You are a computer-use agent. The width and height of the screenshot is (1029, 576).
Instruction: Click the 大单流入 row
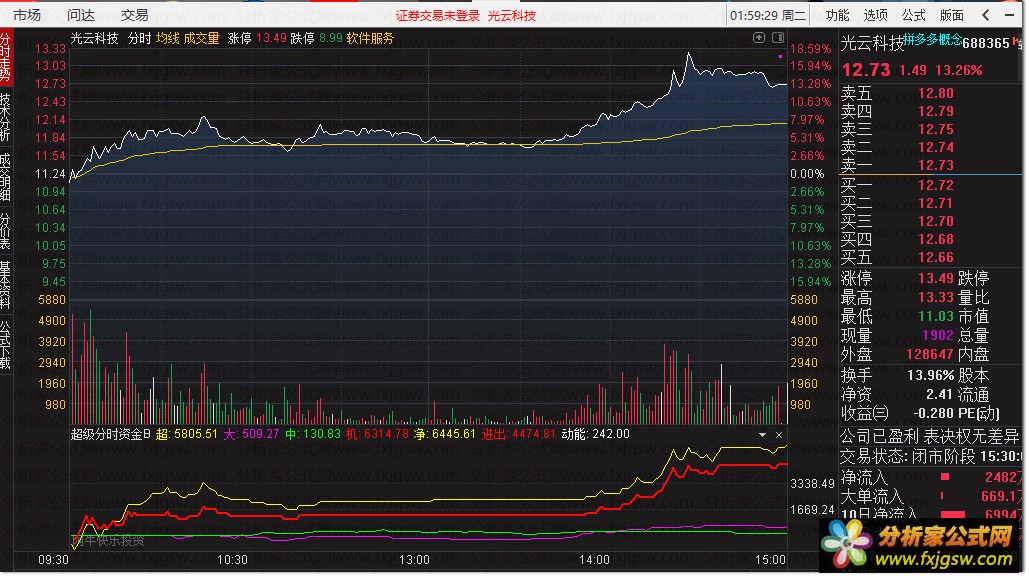point(931,497)
